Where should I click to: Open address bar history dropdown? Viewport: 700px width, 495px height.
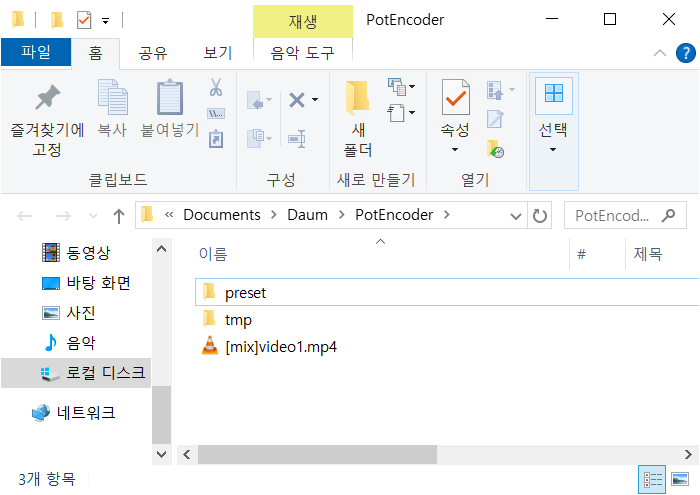click(516, 216)
